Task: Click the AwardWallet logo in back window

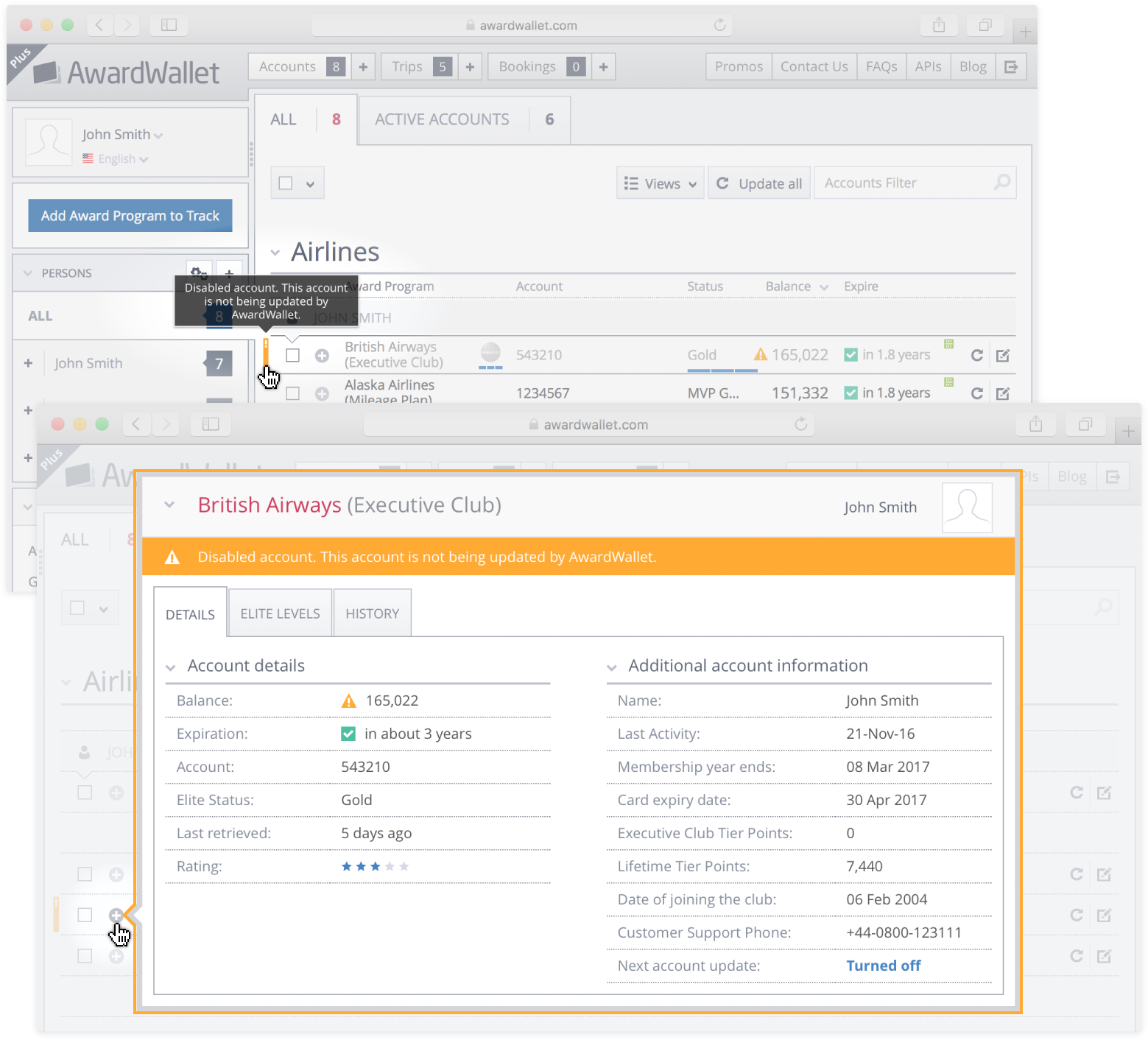Action: coord(126,72)
